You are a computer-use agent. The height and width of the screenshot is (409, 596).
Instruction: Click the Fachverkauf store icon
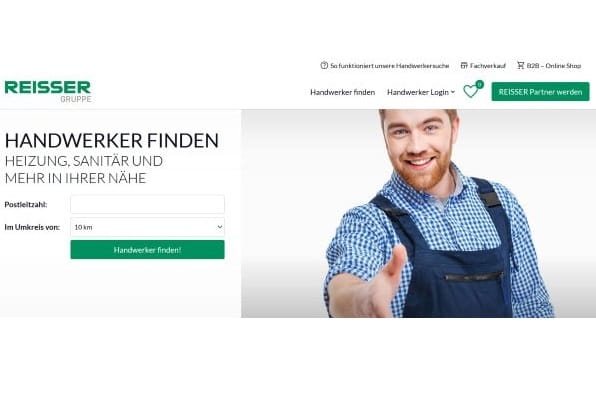point(464,65)
